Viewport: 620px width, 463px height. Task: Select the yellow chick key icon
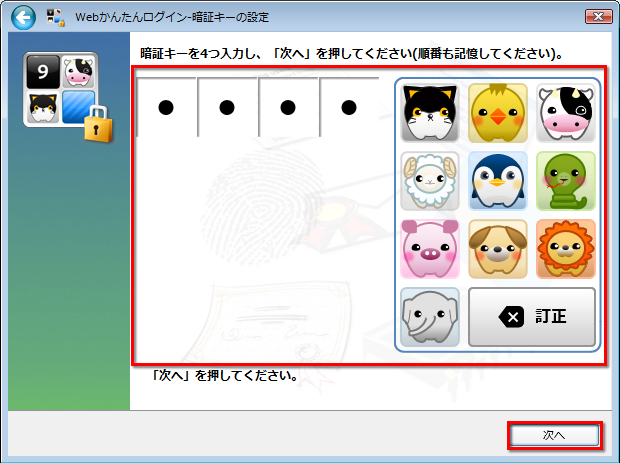498,113
